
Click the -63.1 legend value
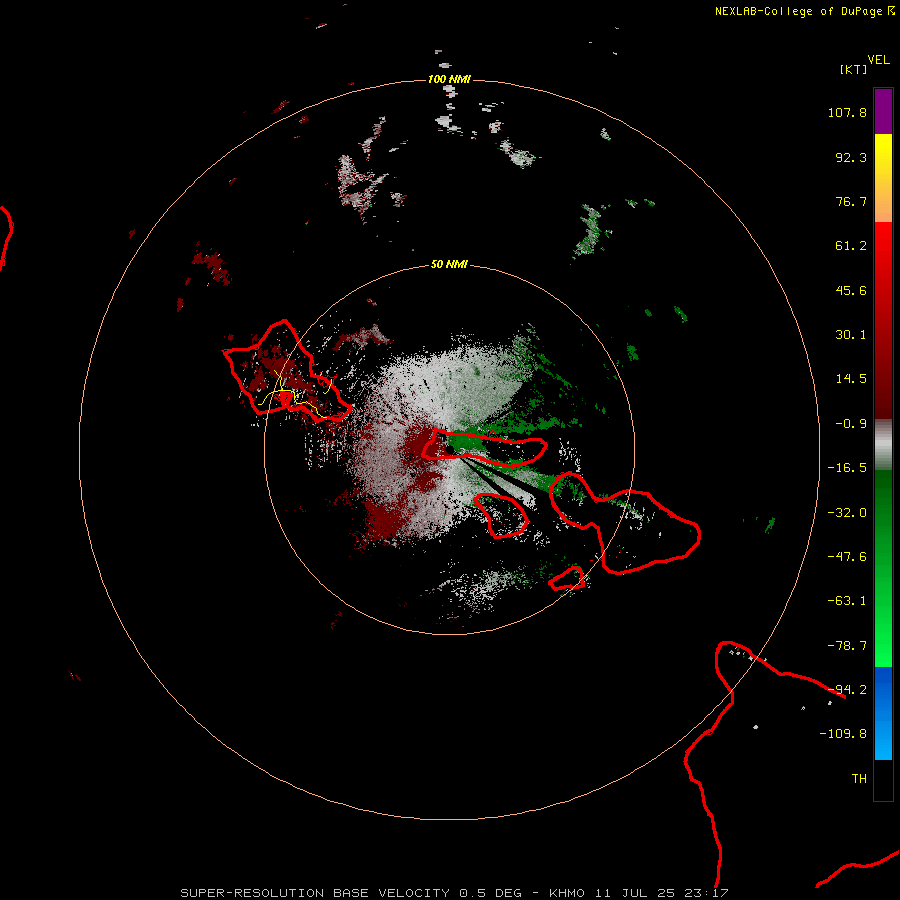click(847, 601)
